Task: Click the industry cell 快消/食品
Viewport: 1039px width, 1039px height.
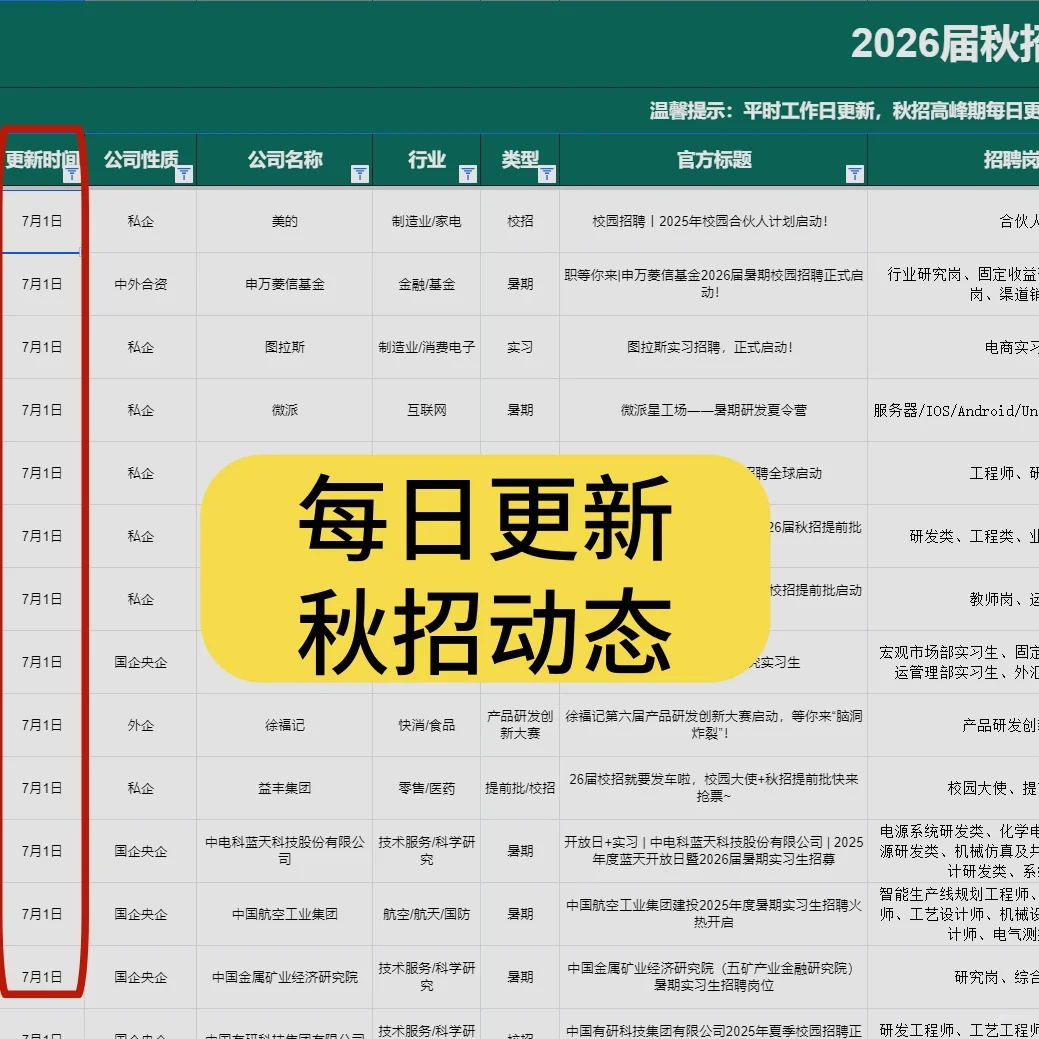Action: pos(427,726)
